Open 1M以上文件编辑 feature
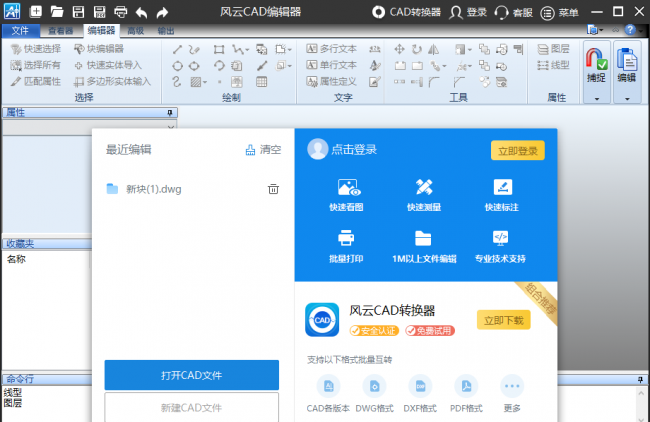 424,246
